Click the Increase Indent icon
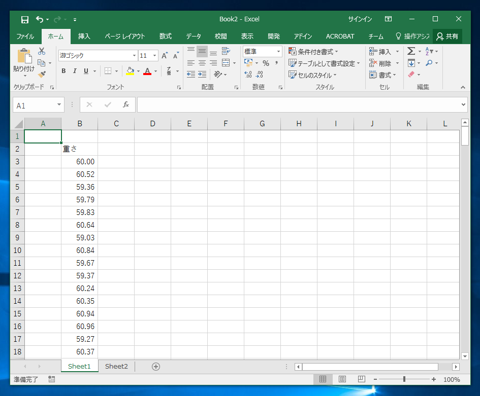 click(202, 74)
